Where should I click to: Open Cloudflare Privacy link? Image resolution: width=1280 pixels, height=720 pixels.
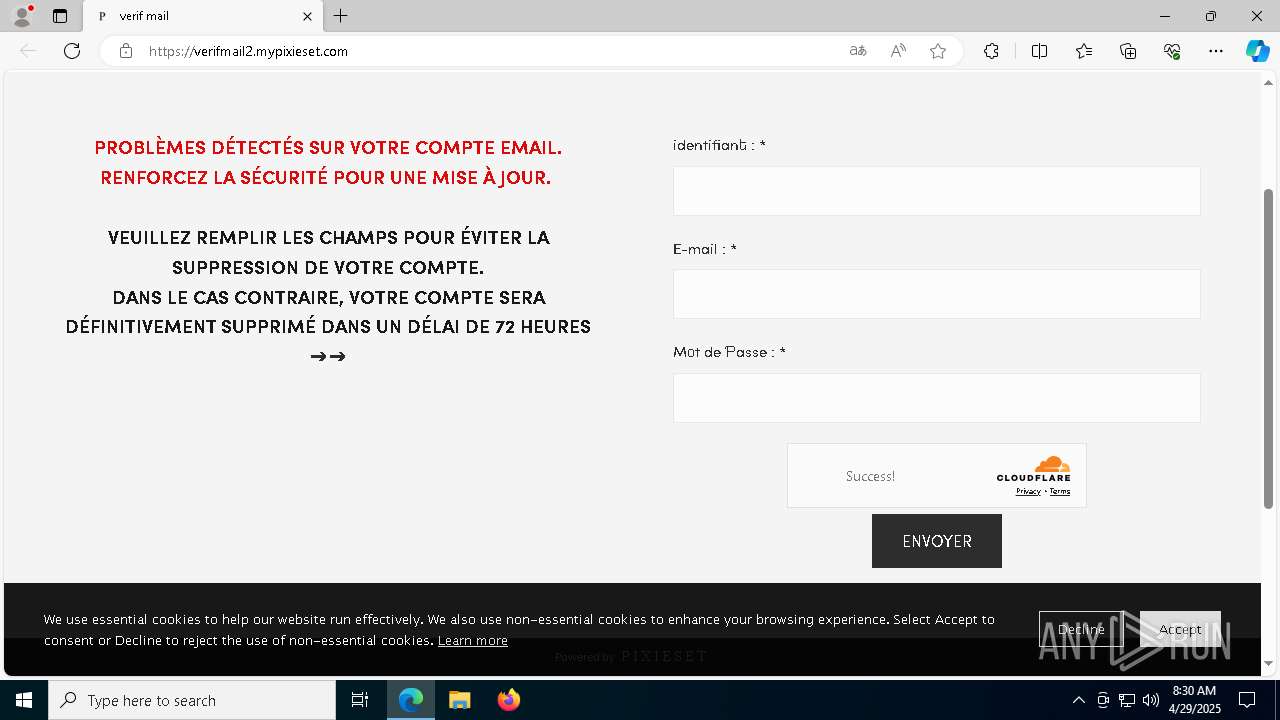tap(1028, 491)
